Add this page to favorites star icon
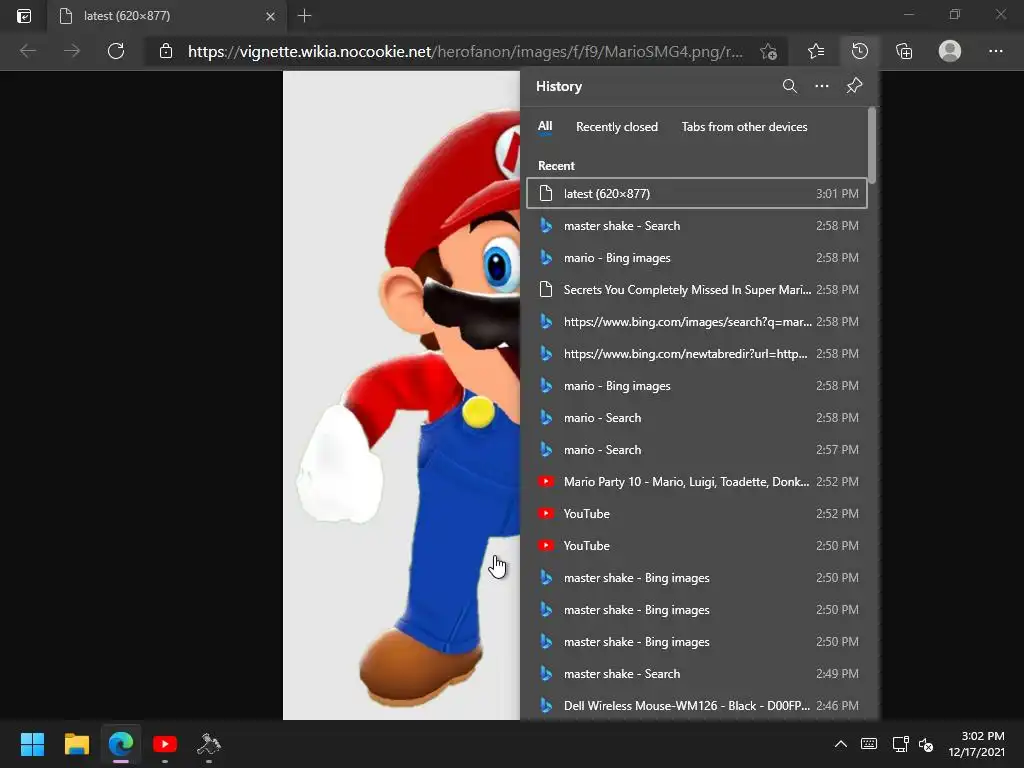Image resolution: width=1024 pixels, height=768 pixels. tap(769, 52)
